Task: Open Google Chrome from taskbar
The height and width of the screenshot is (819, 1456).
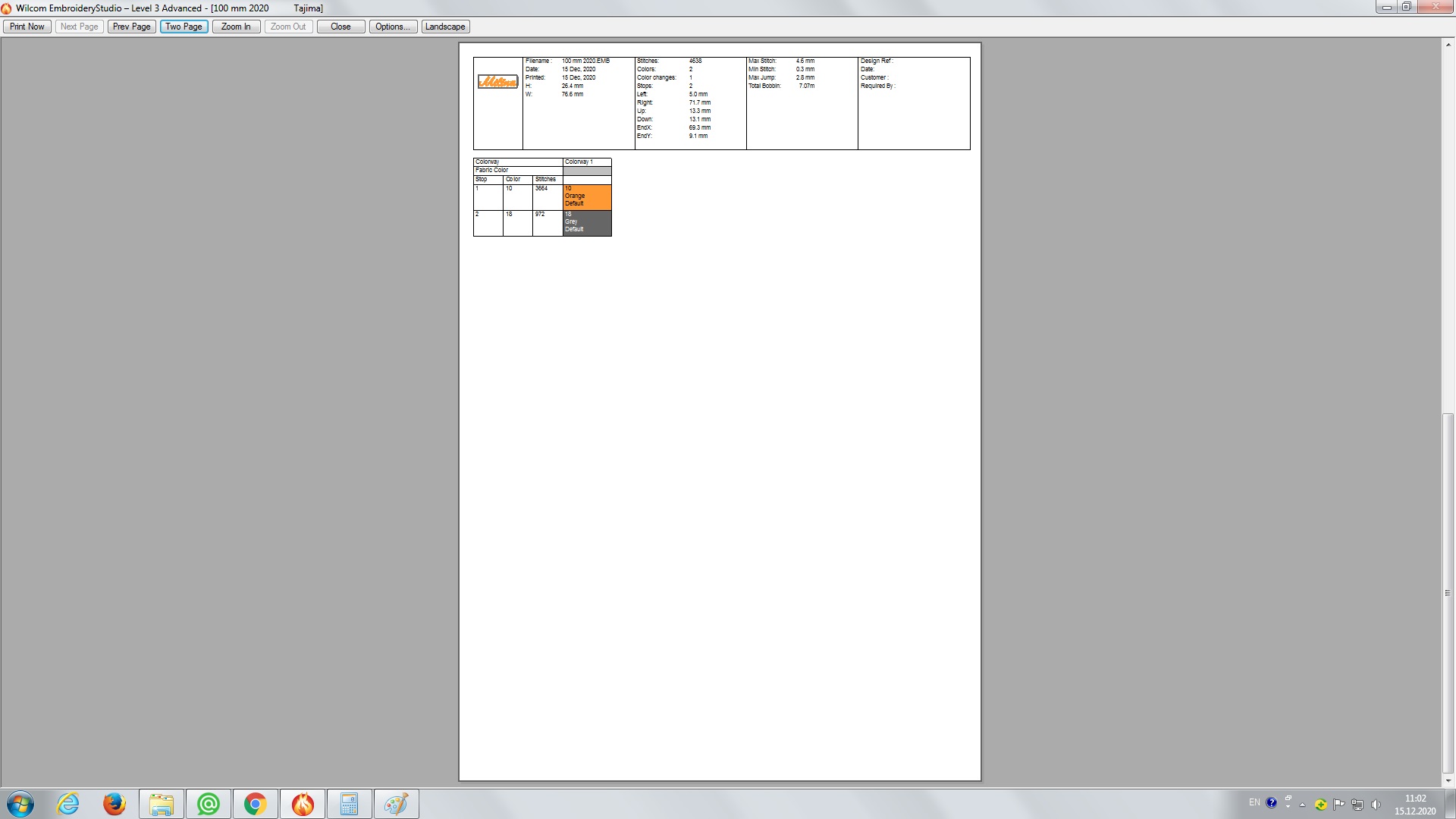Action: tap(256, 804)
